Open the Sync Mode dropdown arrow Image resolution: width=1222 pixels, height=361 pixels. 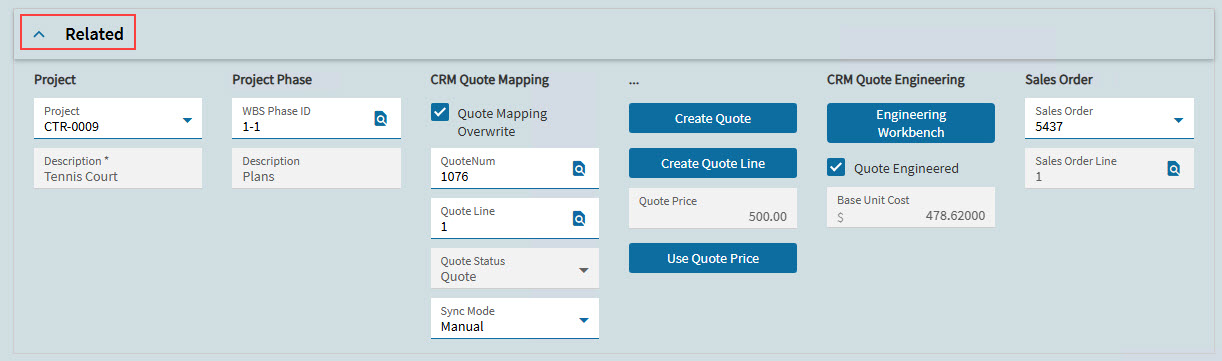584,320
